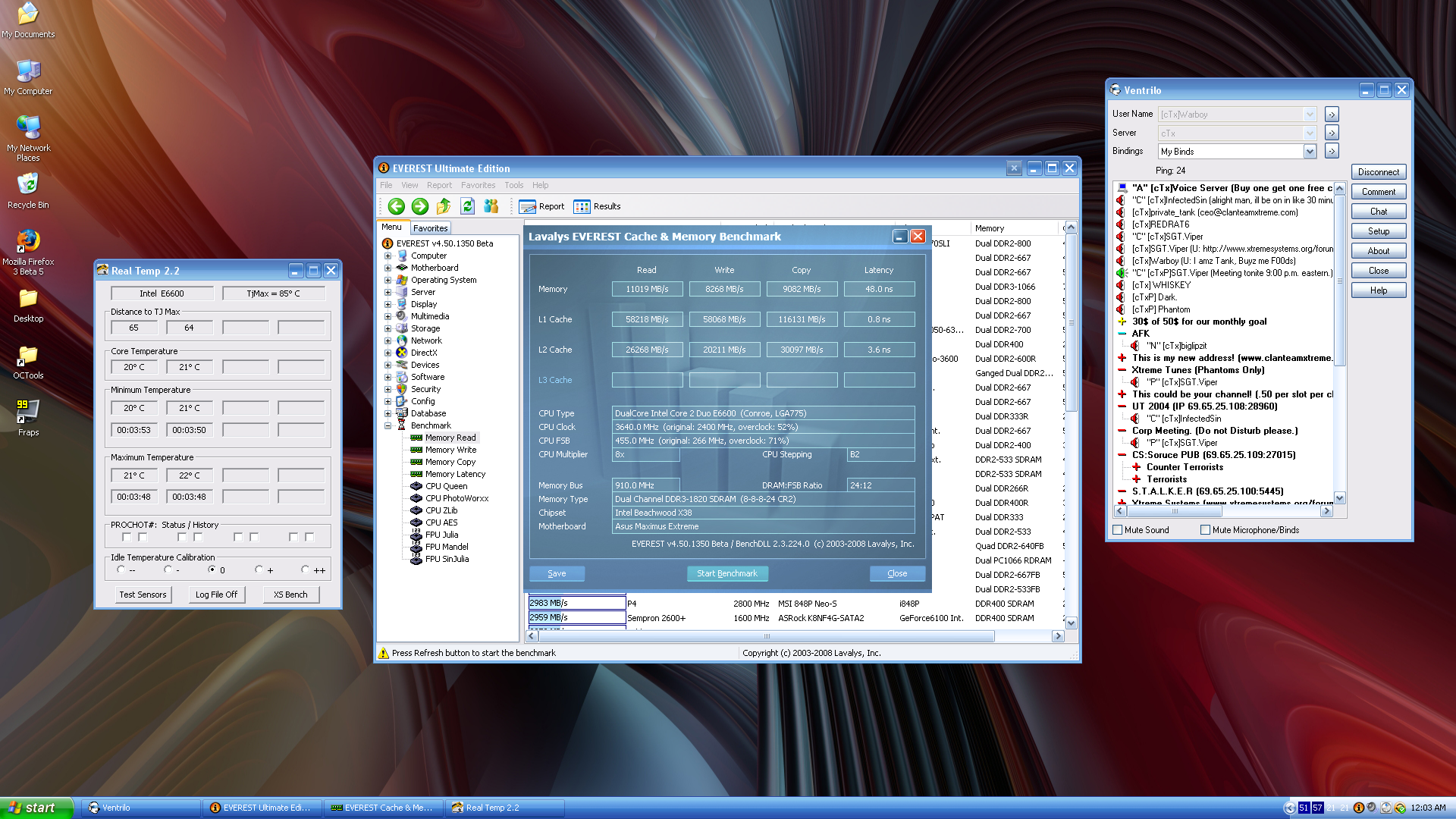This screenshot has height=819, width=1456.
Task: Click the green Back arrow in EVEREST toolbar
Action: pos(396,206)
